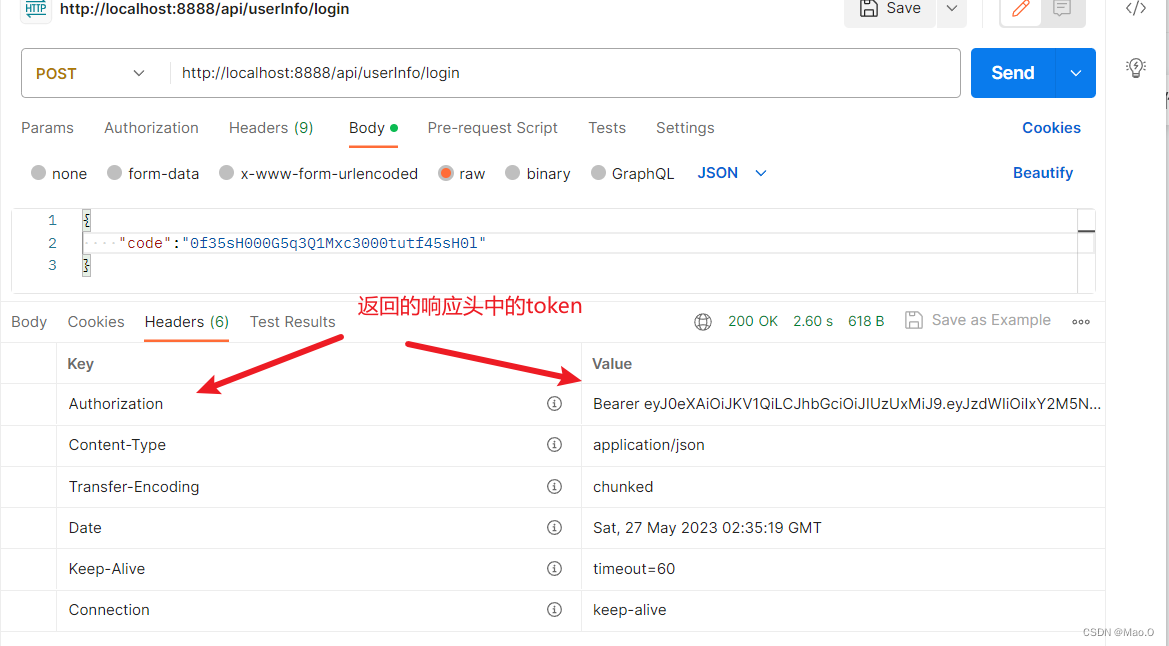
Task: Open the code snippet icon
Action: pos(1135,8)
